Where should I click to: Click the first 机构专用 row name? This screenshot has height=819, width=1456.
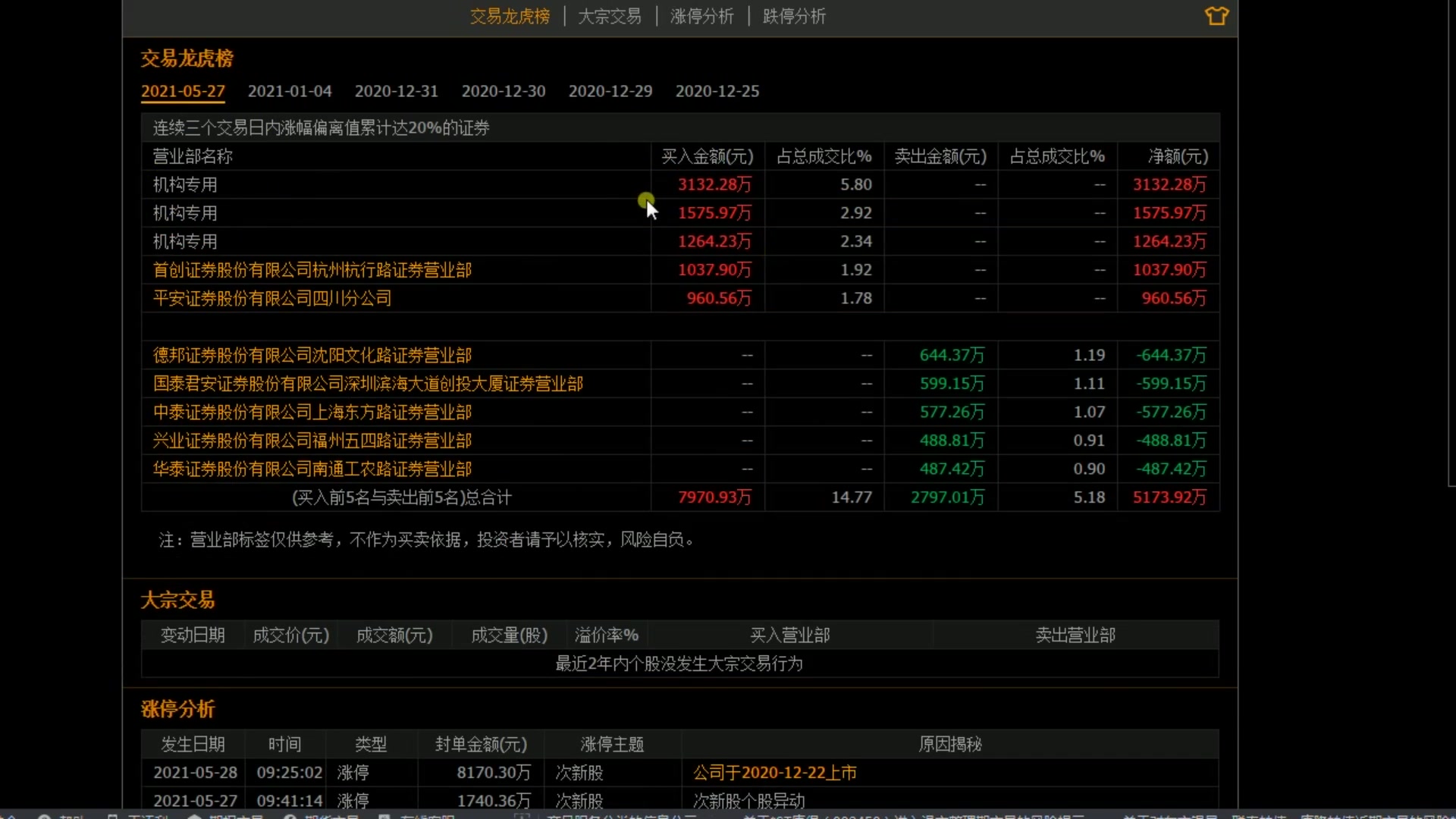click(x=185, y=184)
